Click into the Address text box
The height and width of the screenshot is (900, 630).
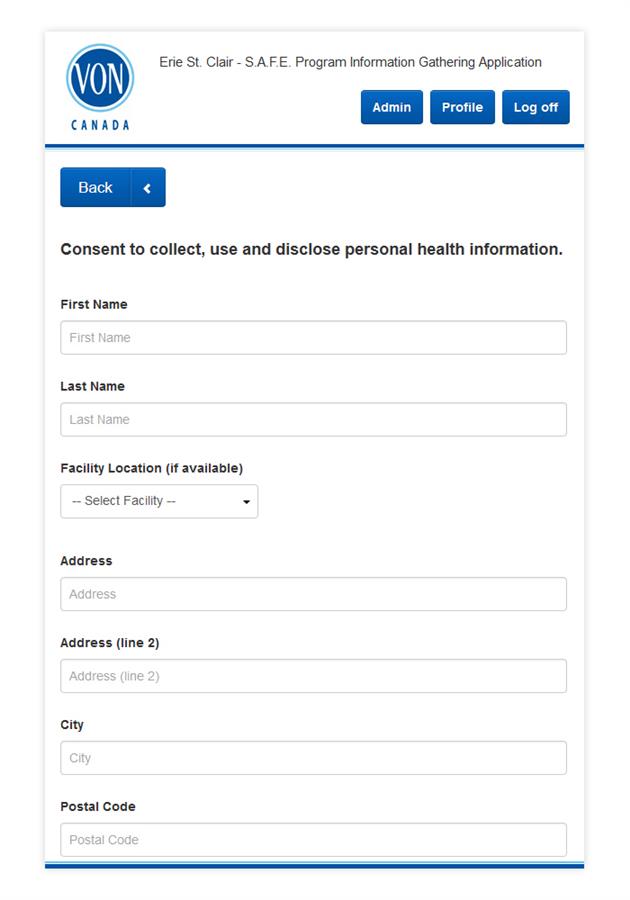coord(313,594)
